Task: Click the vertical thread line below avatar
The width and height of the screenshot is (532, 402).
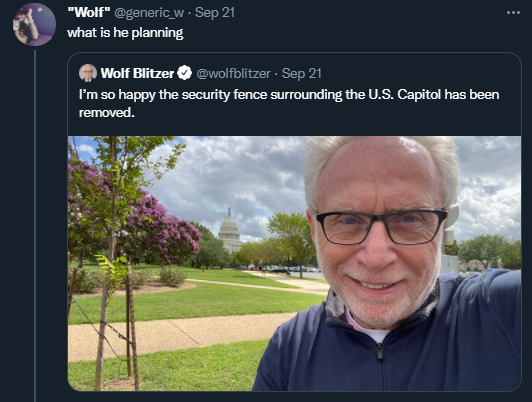Action: [x=35, y=226]
